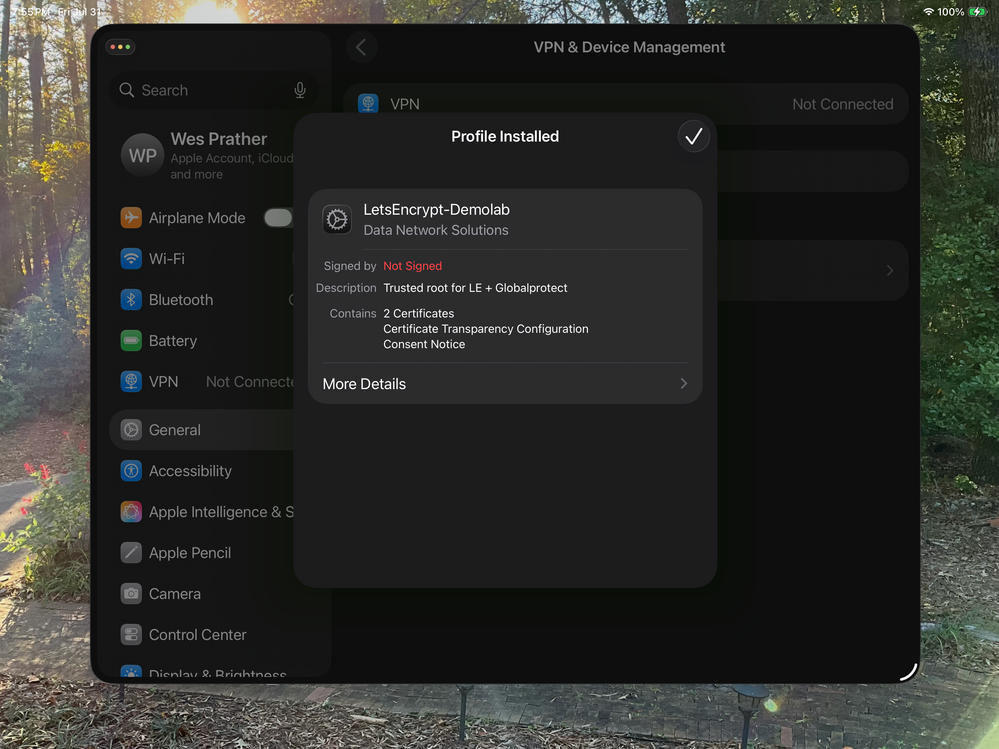Viewport: 999px width, 749px height.
Task: Click the Wi-Fi status bar icon
Action: (x=928, y=11)
